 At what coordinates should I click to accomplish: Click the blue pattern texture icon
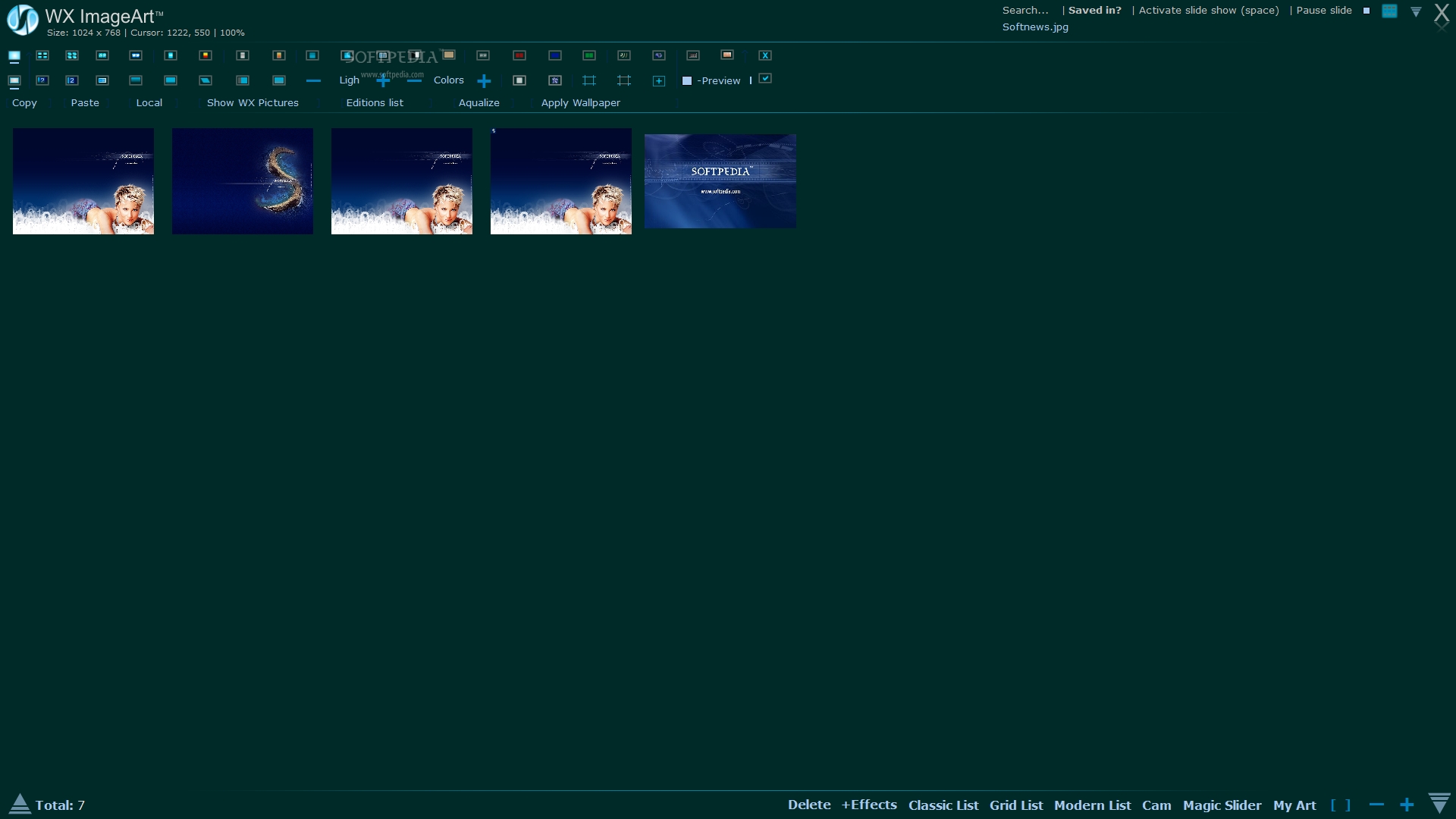point(555,80)
